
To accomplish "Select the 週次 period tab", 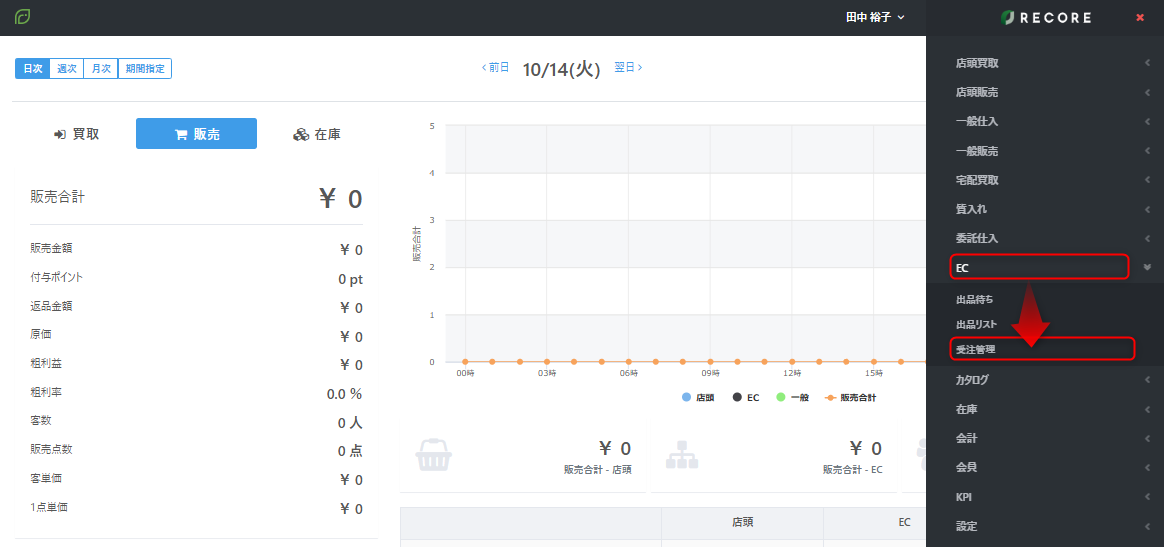I will (x=67, y=68).
